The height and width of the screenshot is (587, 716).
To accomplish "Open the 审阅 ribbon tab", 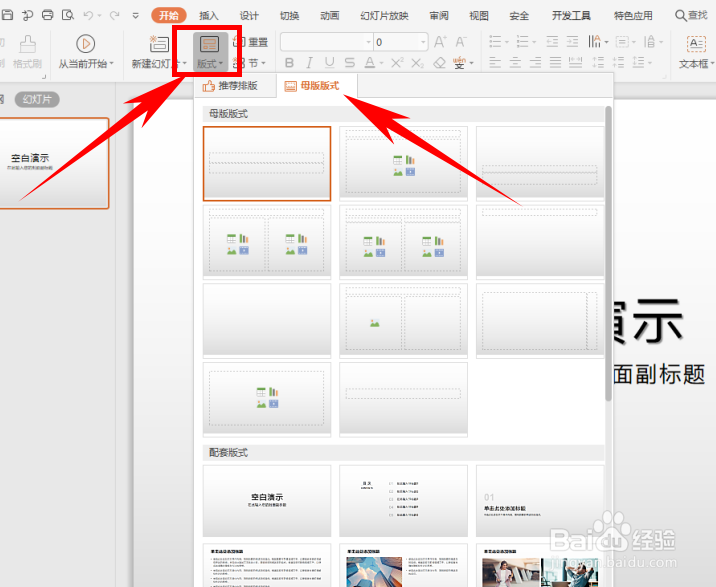I will [439, 16].
